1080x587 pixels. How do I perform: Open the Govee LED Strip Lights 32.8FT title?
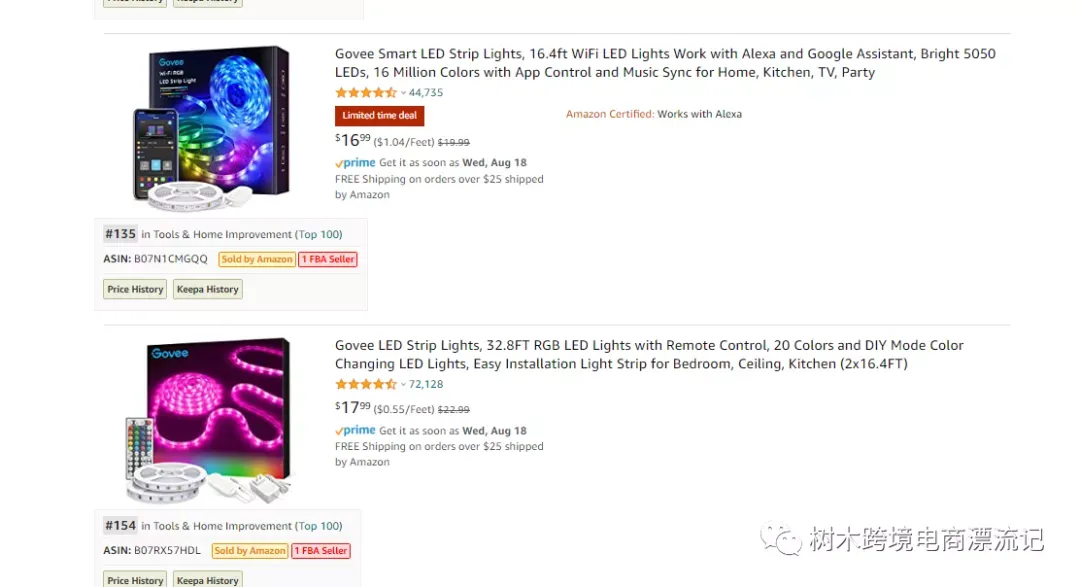tap(649, 354)
